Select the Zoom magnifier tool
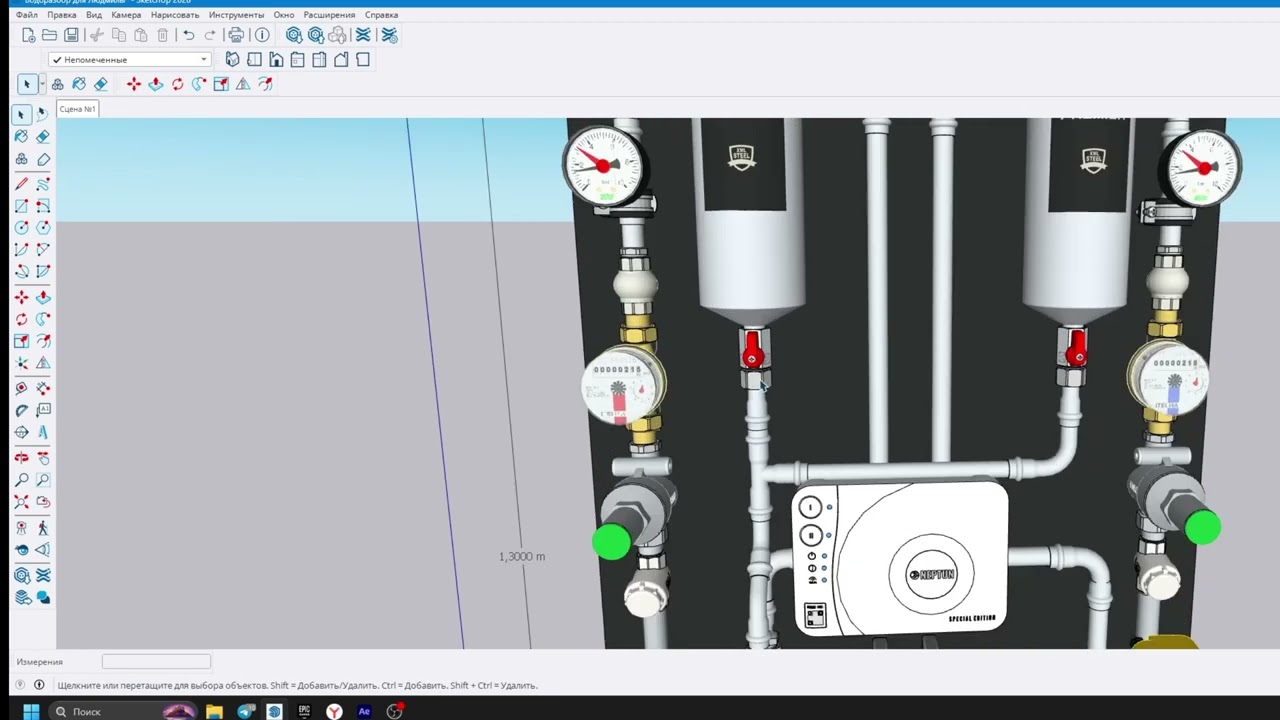 pyautogui.click(x=21, y=480)
